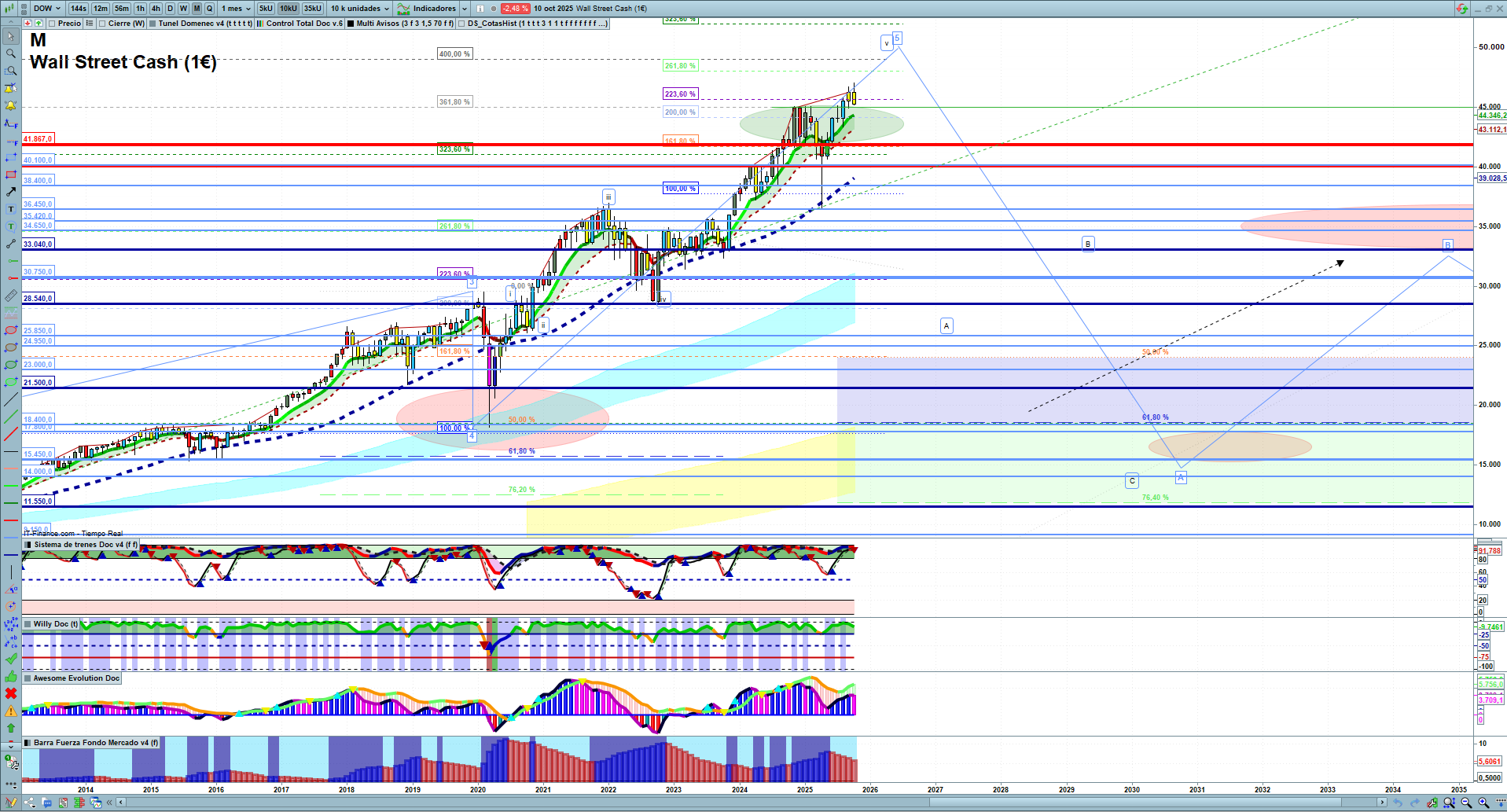Expand the '1 mes' period dropdown

coord(236,9)
